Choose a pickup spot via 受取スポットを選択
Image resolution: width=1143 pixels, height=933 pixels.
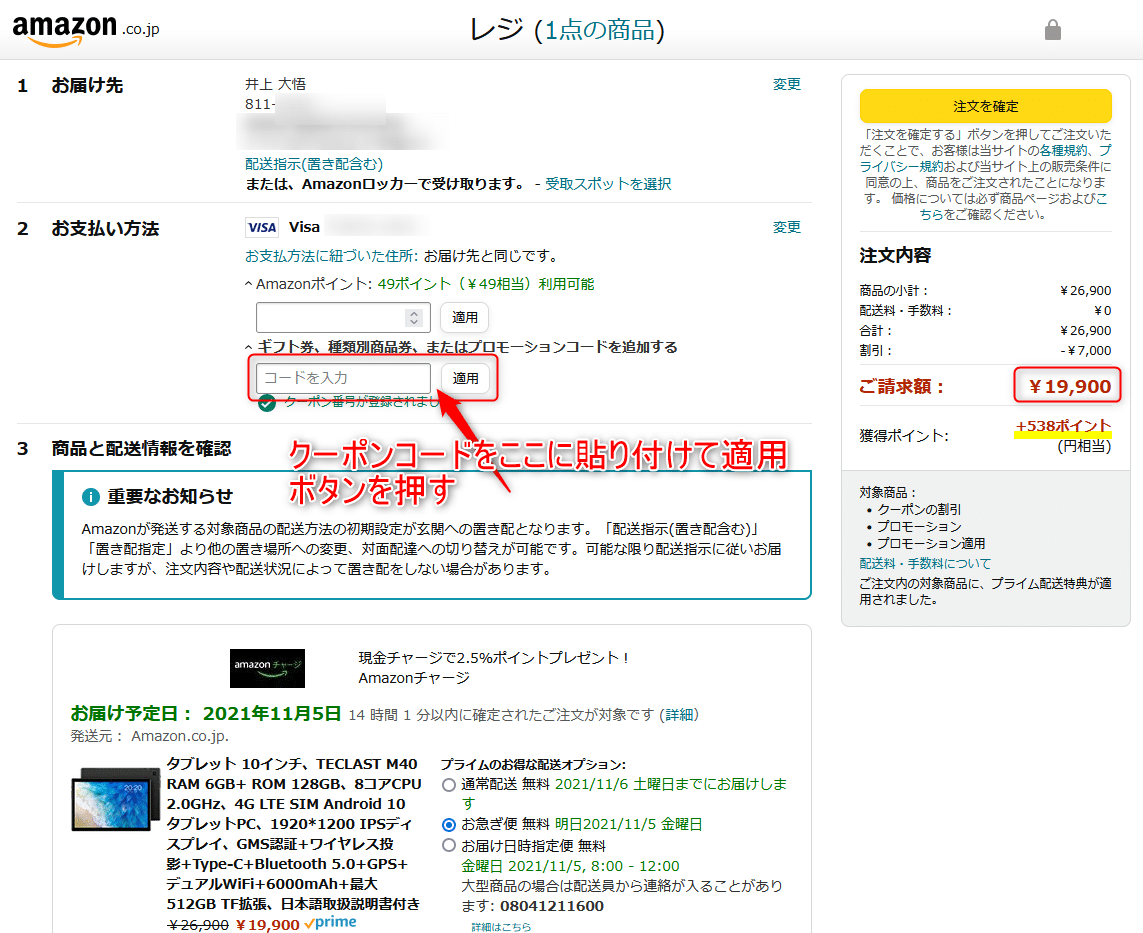pyautogui.click(x=608, y=184)
